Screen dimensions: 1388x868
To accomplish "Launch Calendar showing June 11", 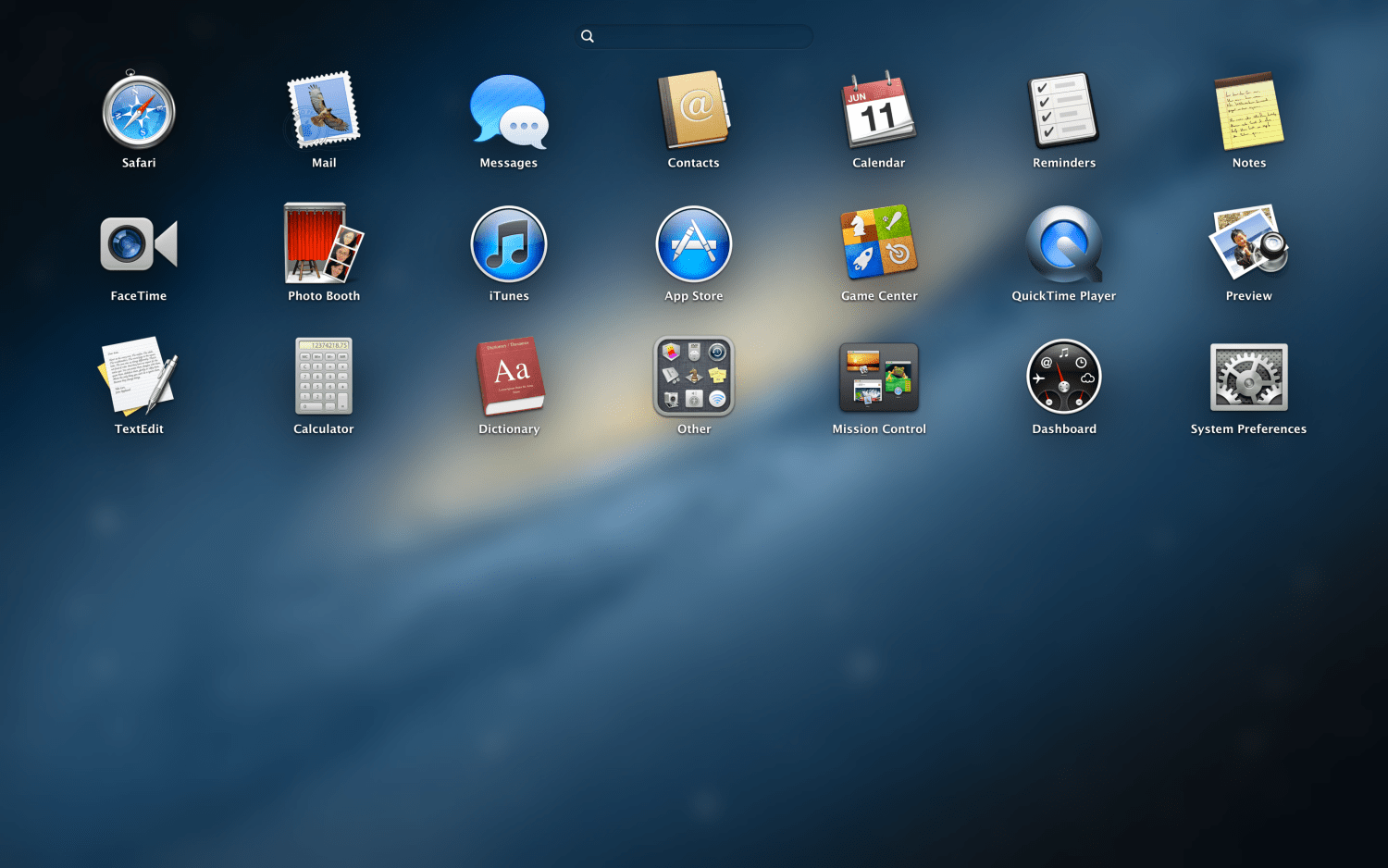I will [x=879, y=110].
